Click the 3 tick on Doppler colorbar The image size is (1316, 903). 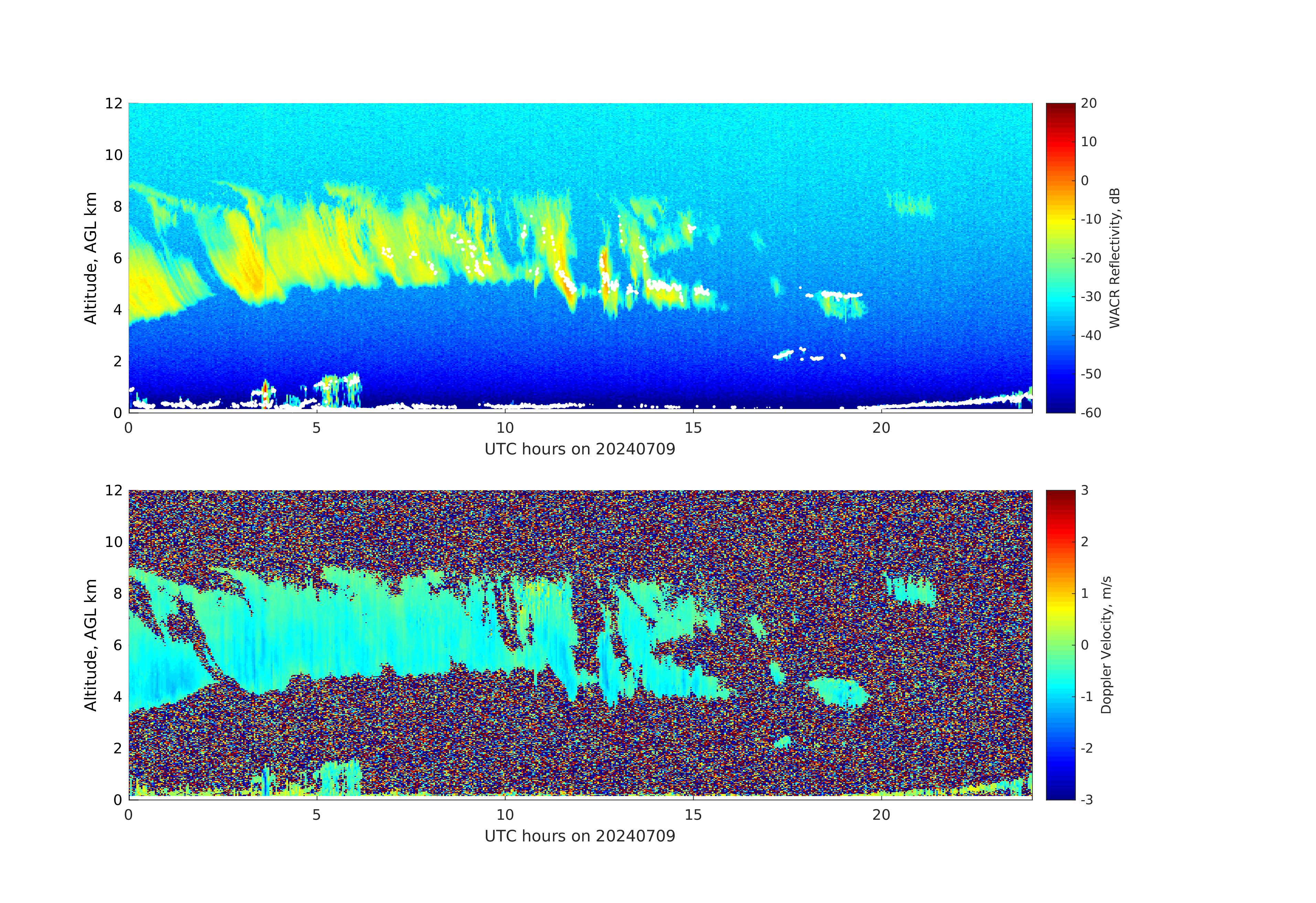point(1084,490)
